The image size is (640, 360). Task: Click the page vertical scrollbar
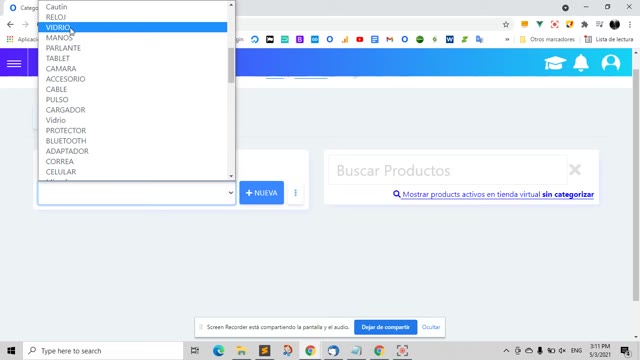pos(636,185)
